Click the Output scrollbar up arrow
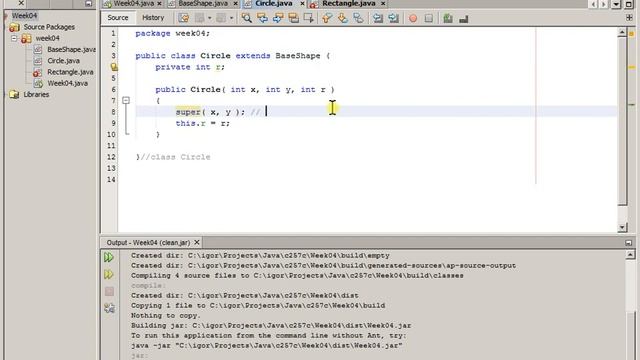Image resolution: width=640 pixels, height=360 pixels. (x=630, y=255)
